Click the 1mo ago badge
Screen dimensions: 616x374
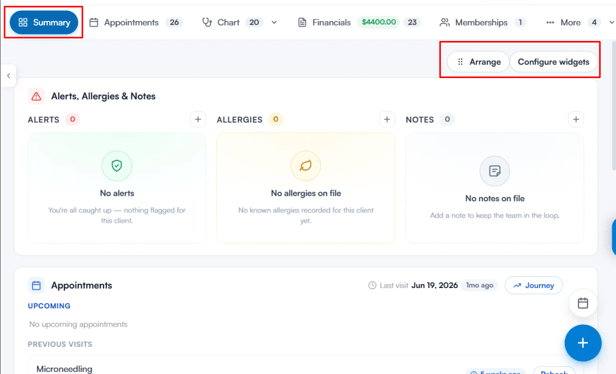click(479, 285)
